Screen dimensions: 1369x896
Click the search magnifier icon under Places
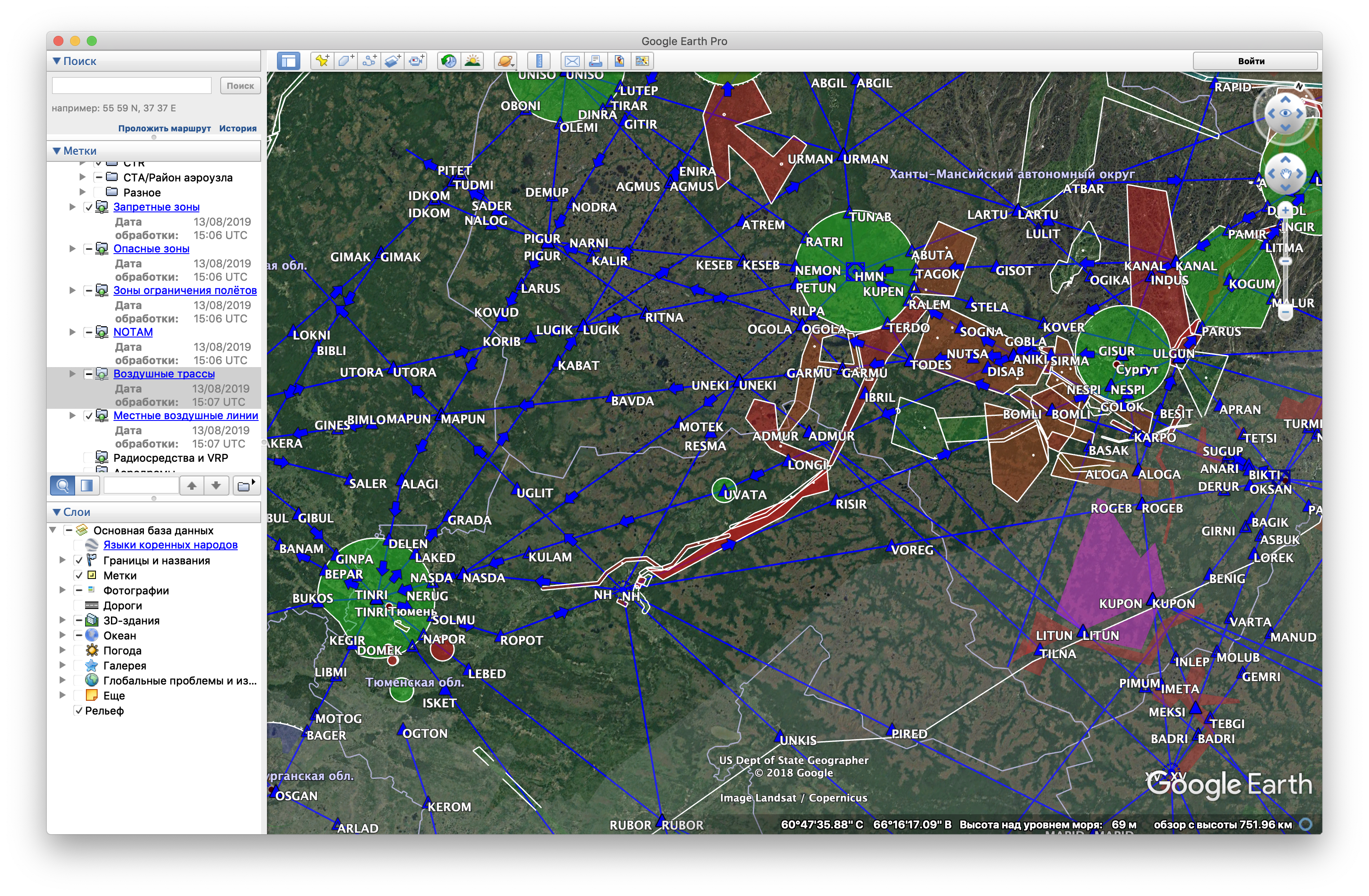pyautogui.click(x=62, y=486)
